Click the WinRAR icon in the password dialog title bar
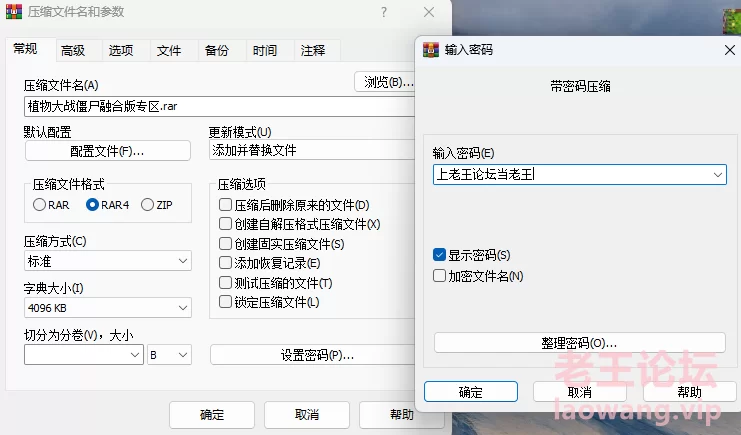The height and width of the screenshot is (435, 741). (431, 50)
